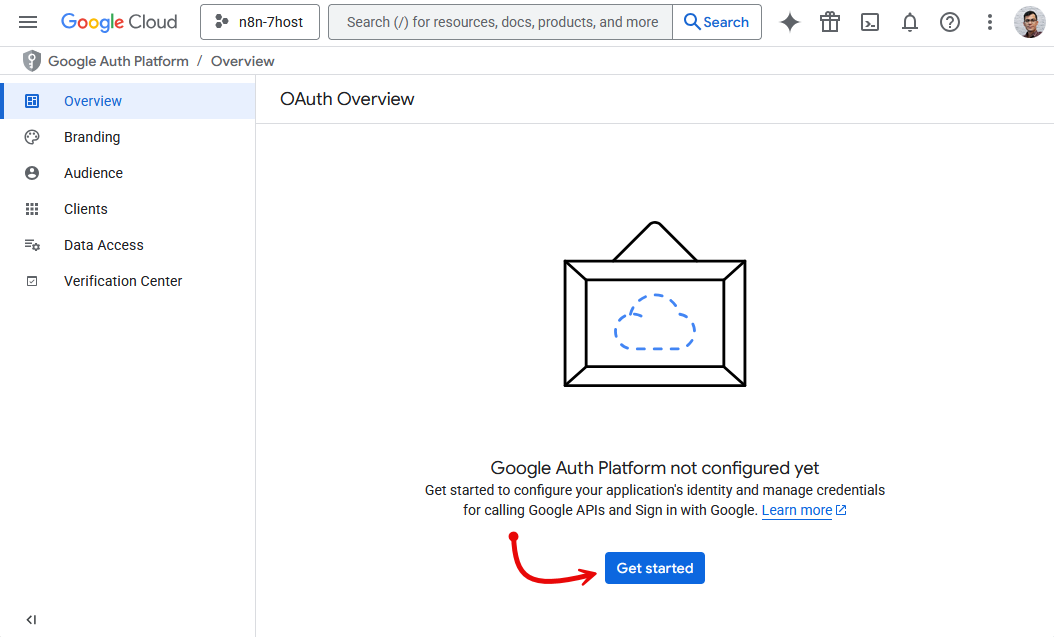Screen dimensions: 1054x637
Task: Open the Clients section
Action: coord(128,209)
